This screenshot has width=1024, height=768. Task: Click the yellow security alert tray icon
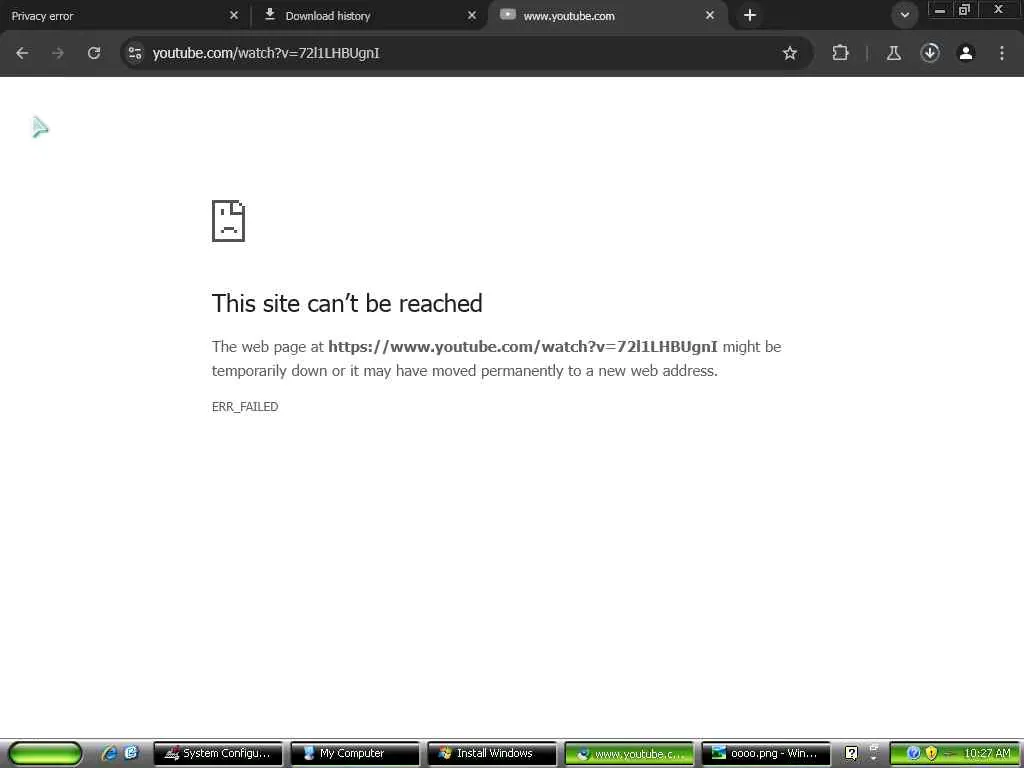(931, 754)
